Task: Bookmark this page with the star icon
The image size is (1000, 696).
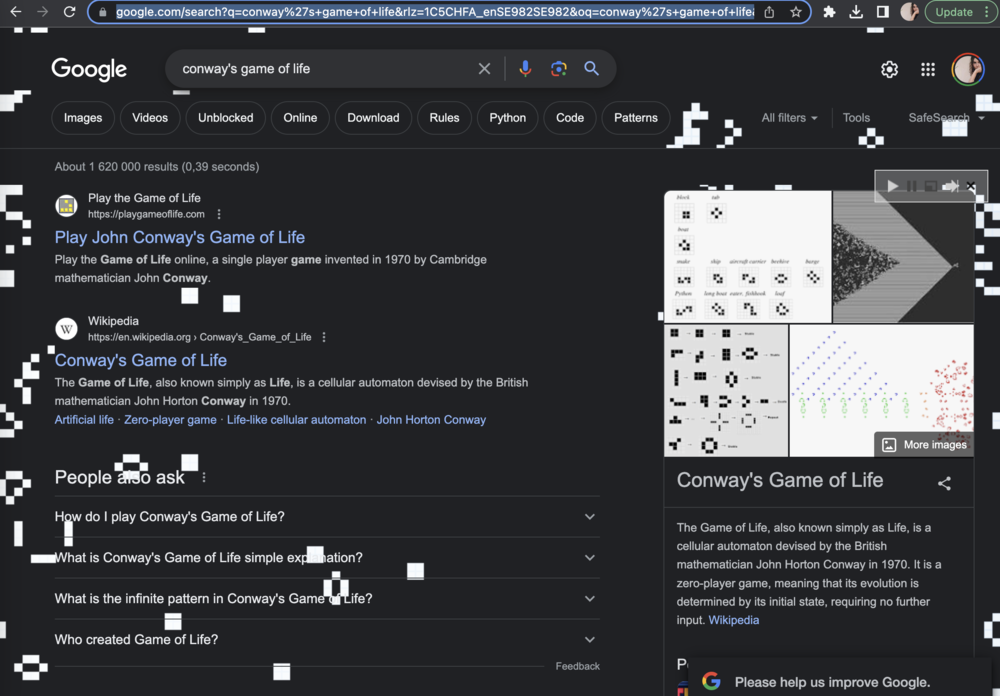Action: coord(795,12)
